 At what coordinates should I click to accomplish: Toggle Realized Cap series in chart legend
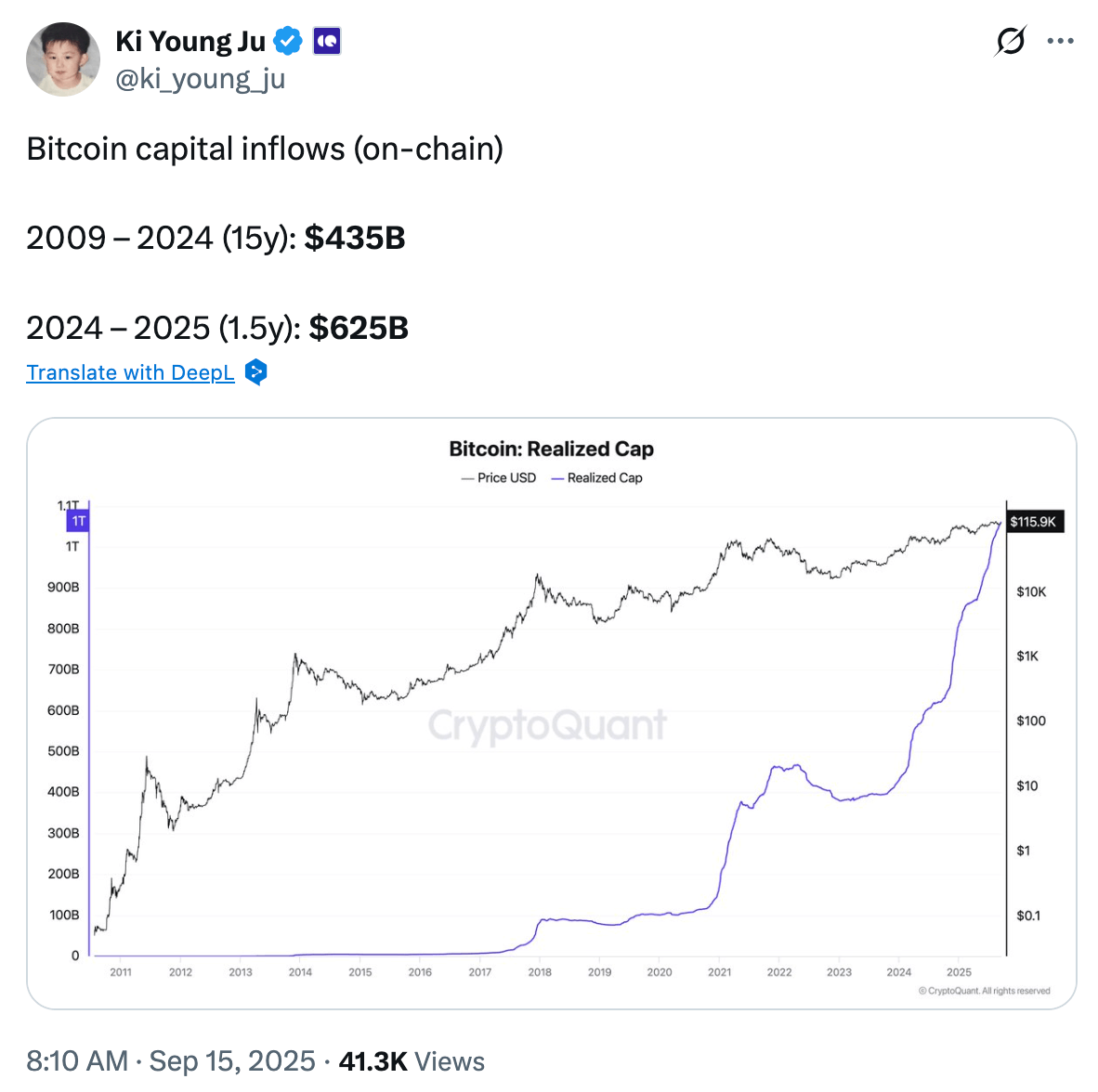click(597, 477)
